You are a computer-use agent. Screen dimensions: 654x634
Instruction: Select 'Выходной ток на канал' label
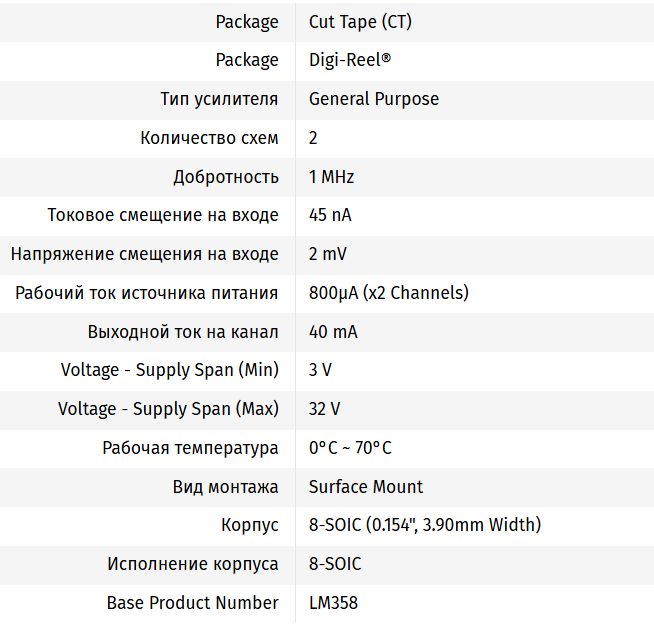coord(183,332)
